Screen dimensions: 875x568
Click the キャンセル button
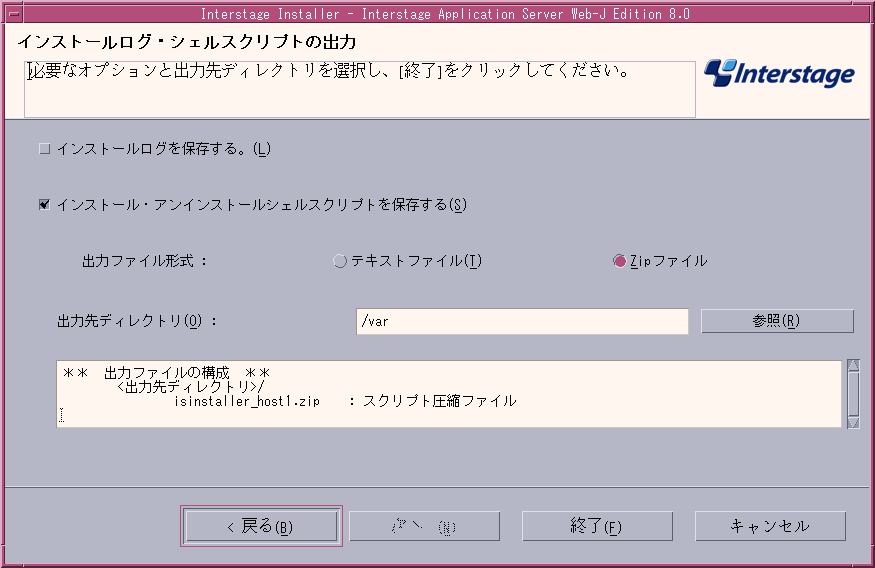[770, 526]
